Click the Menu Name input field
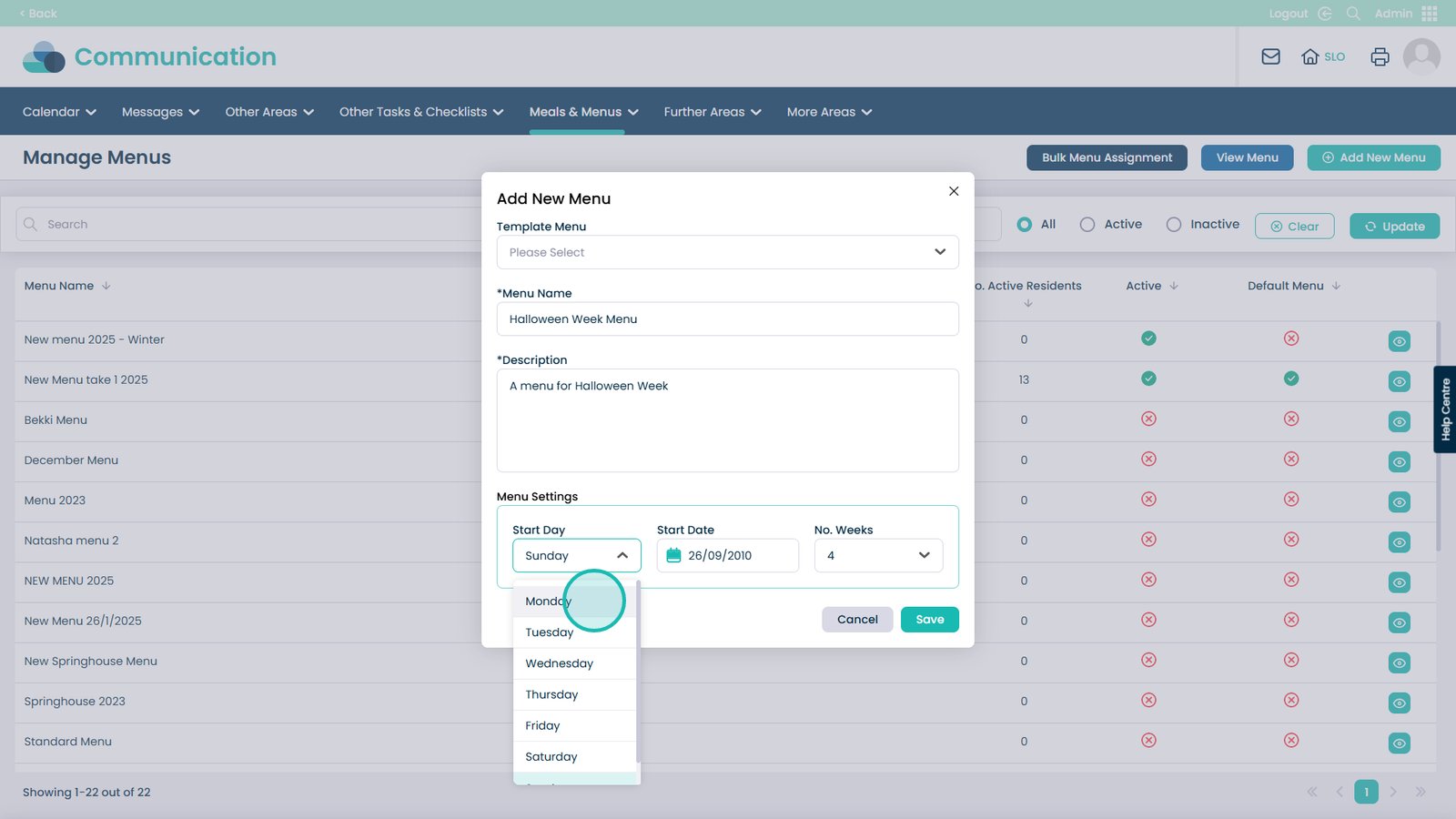The width and height of the screenshot is (1456, 819). pyautogui.click(x=727, y=319)
